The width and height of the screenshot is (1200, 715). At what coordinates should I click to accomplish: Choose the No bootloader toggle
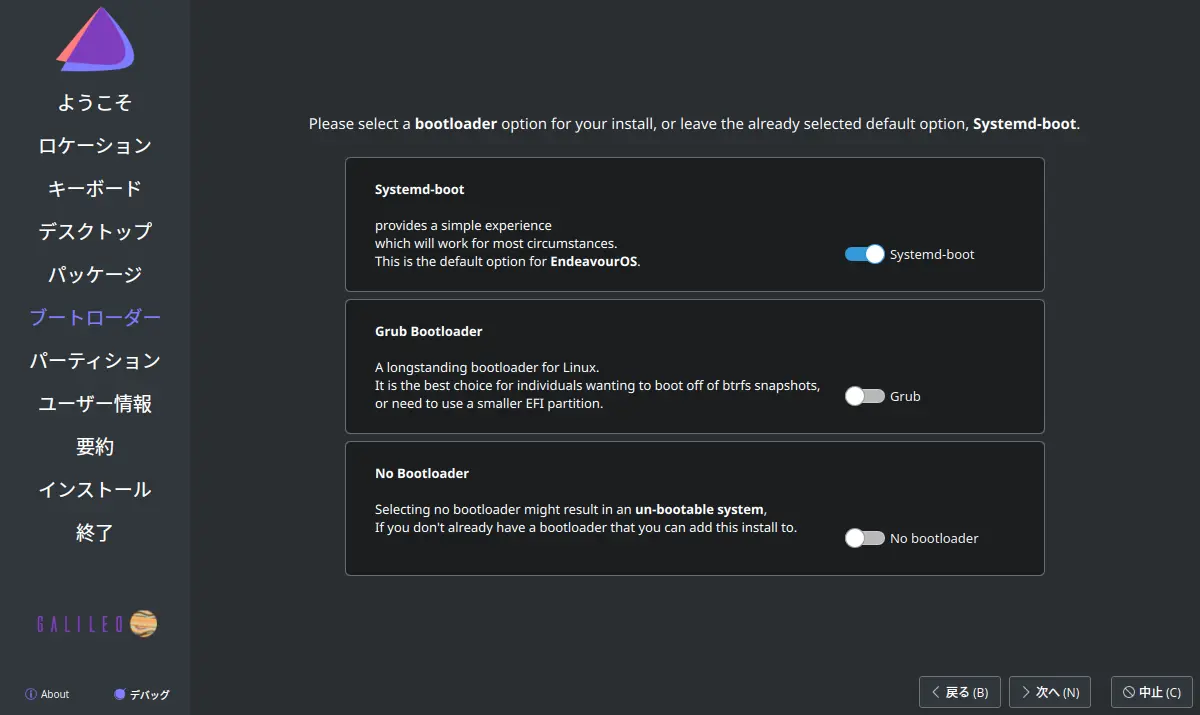(x=864, y=538)
